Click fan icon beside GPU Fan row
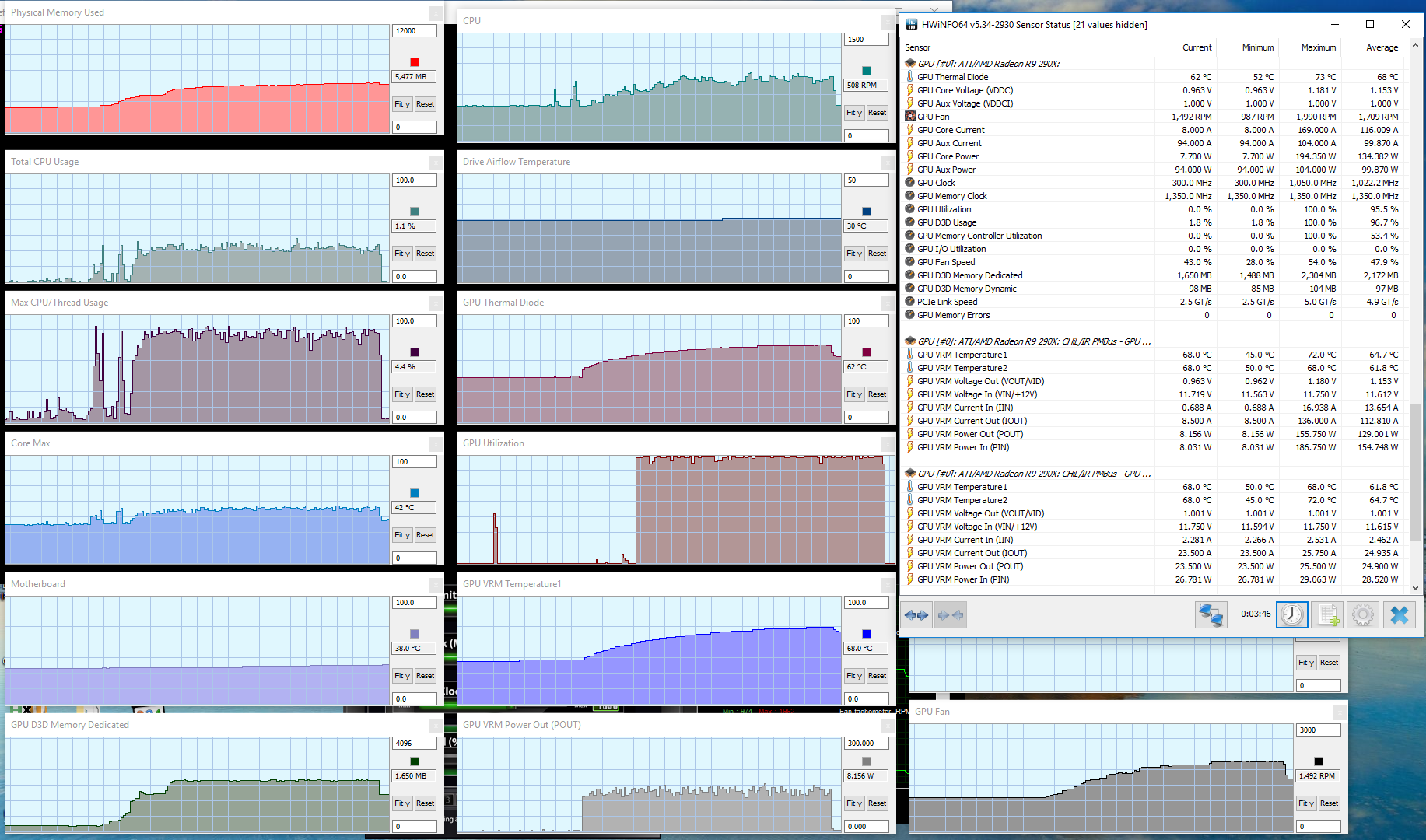Image resolution: width=1426 pixels, height=840 pixels. 910,117
